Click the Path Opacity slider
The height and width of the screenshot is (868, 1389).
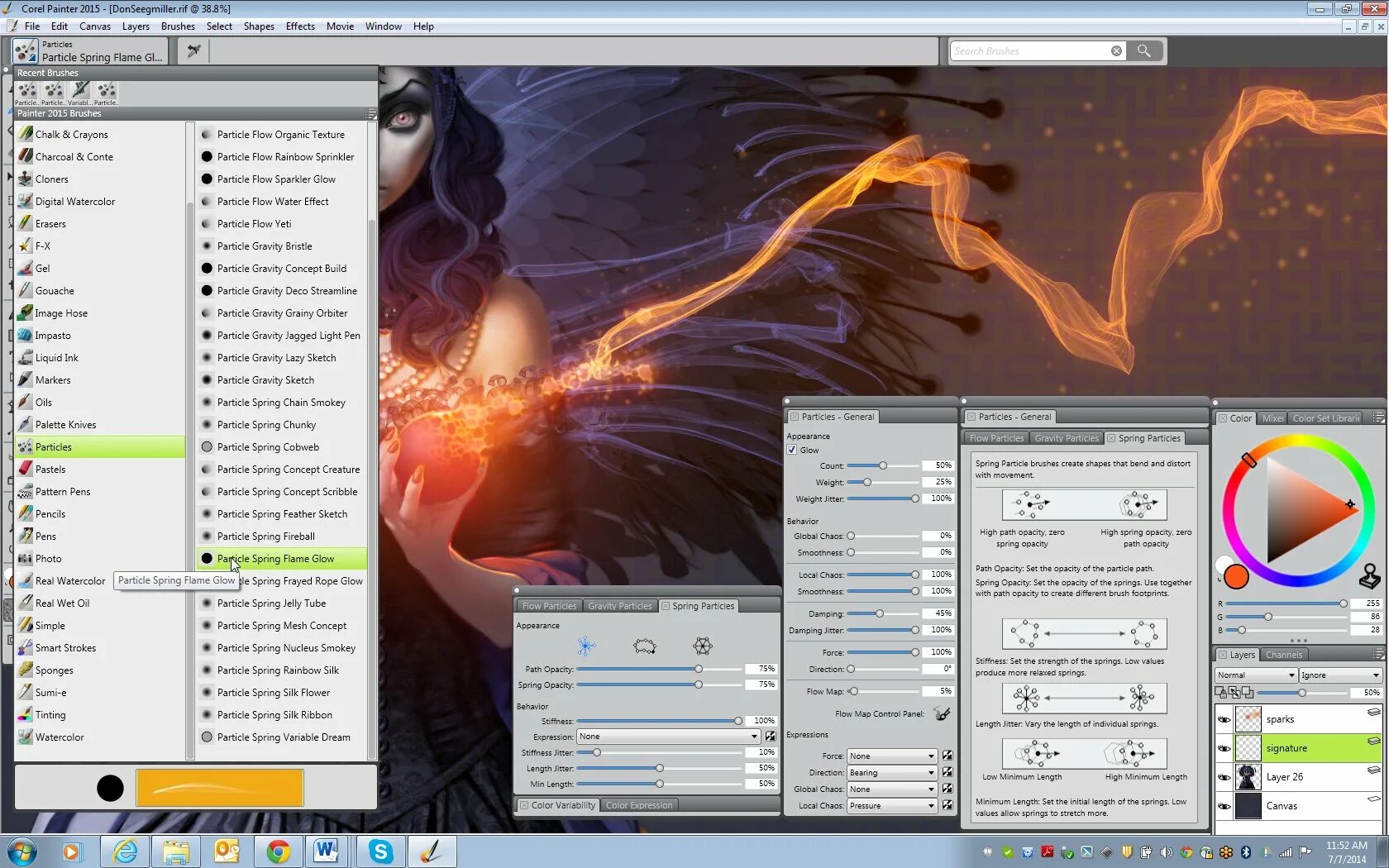tap(659, 669)
